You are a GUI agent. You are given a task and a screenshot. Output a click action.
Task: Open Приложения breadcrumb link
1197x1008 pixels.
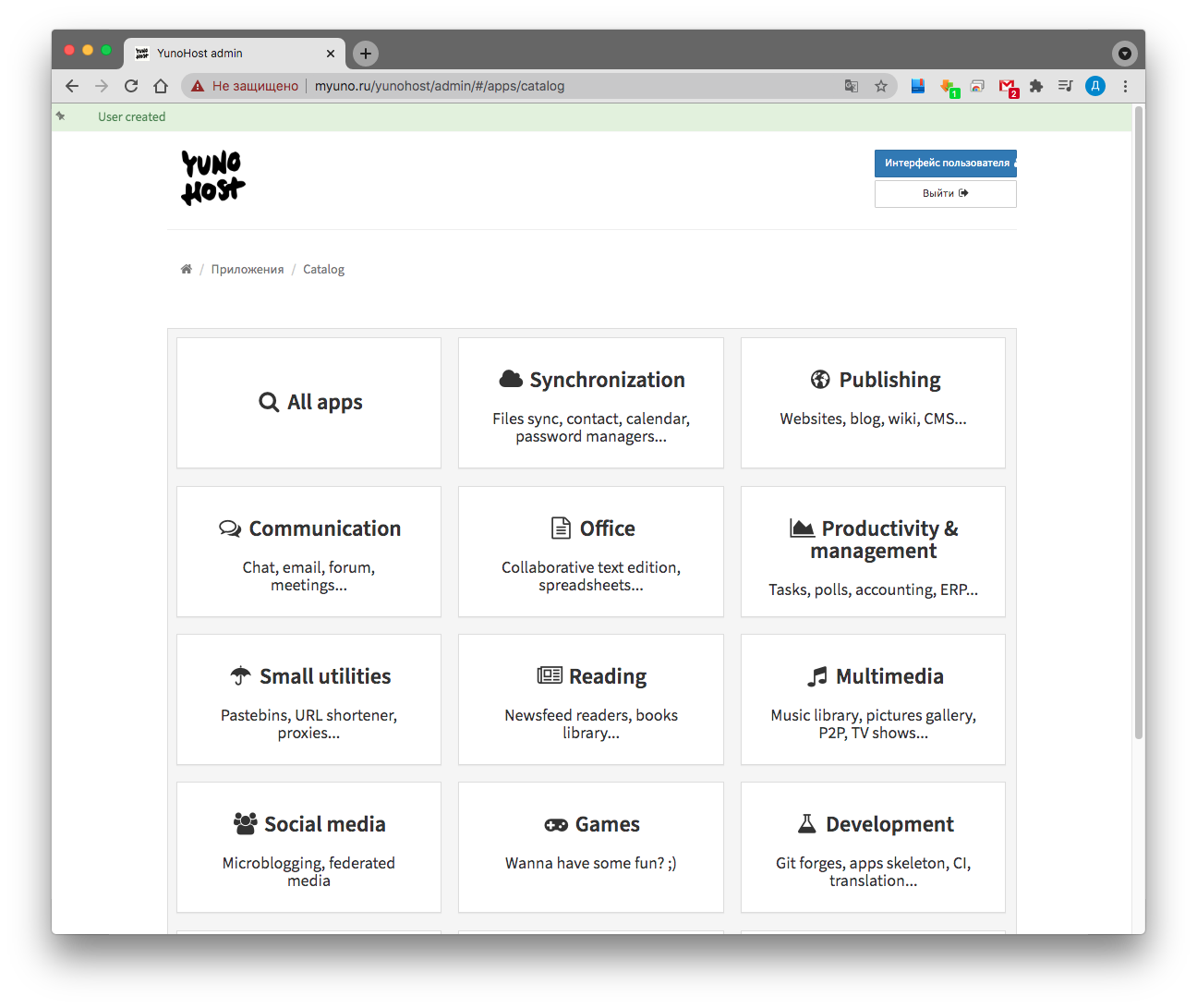[x=248, y=269]
